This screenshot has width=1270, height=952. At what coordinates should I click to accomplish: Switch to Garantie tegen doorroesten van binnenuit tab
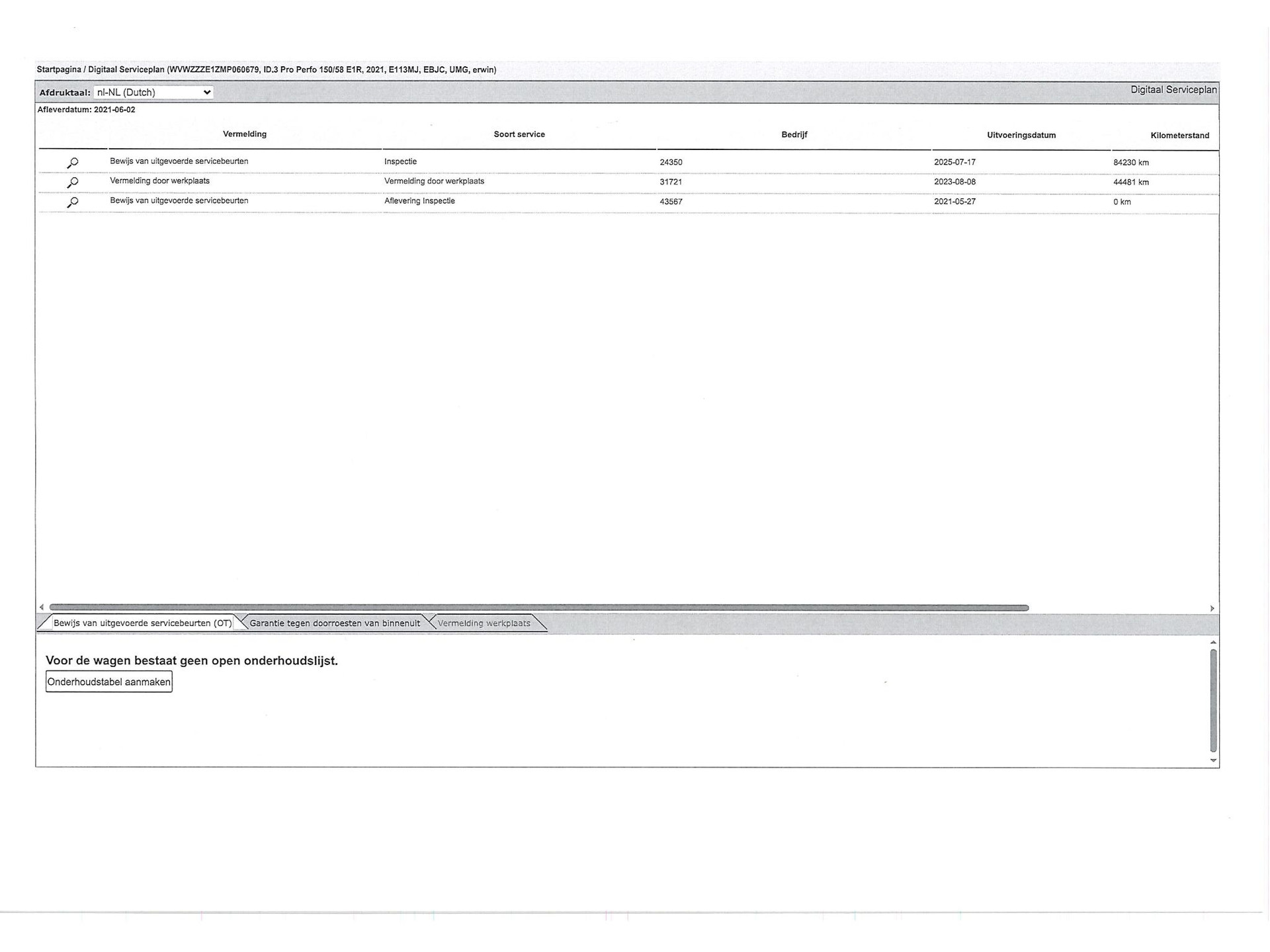coord(335,623)
